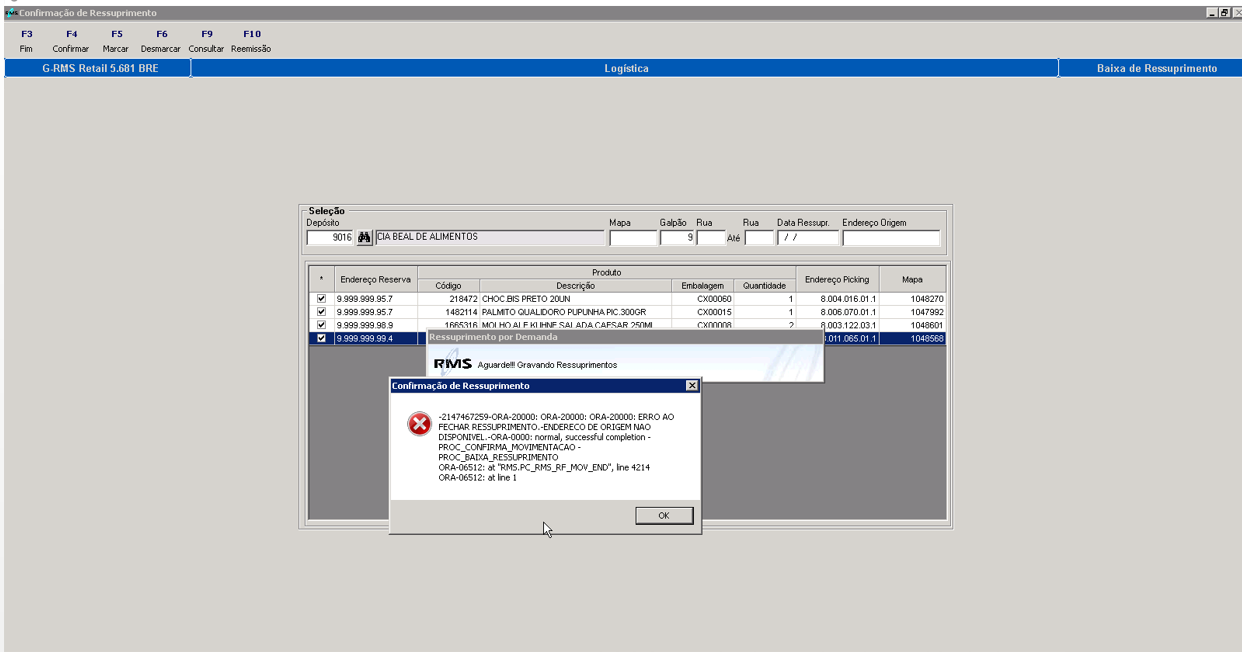Minimize the main application window
The height and width of the screenshot is (652, 1242).
(x=1212, y=13)
